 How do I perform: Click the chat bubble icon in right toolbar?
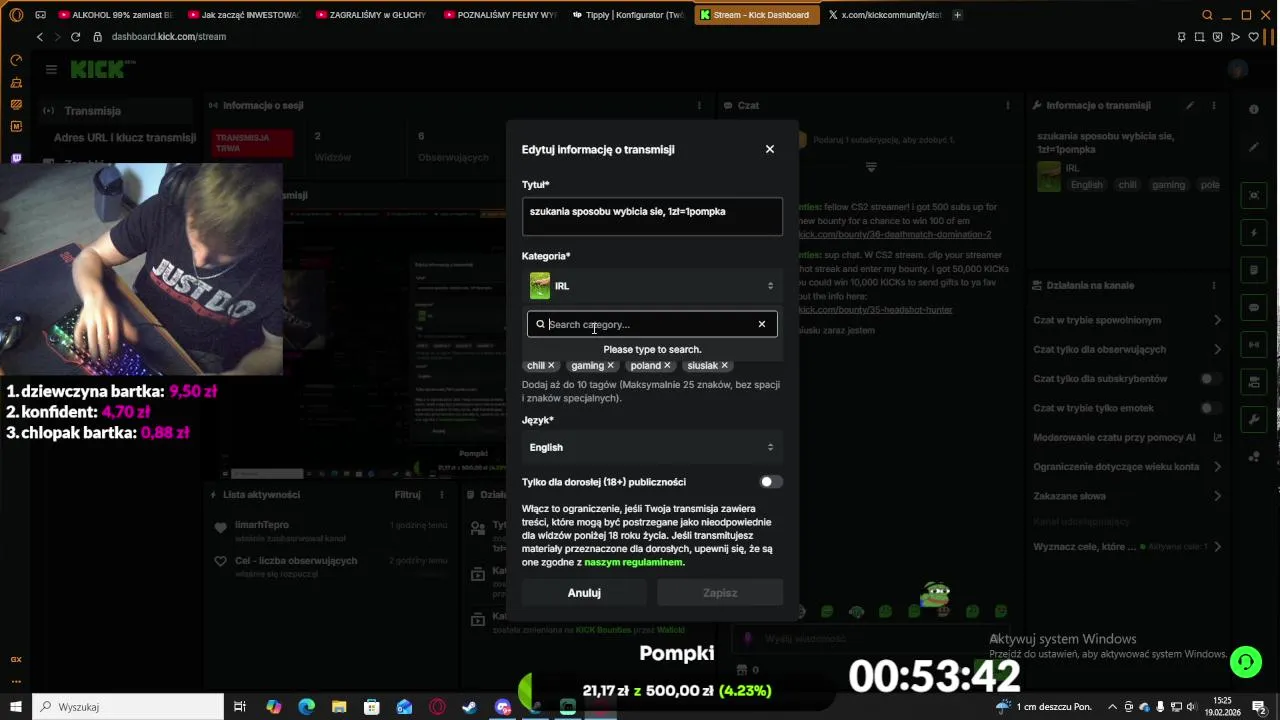coord(1254,307)
